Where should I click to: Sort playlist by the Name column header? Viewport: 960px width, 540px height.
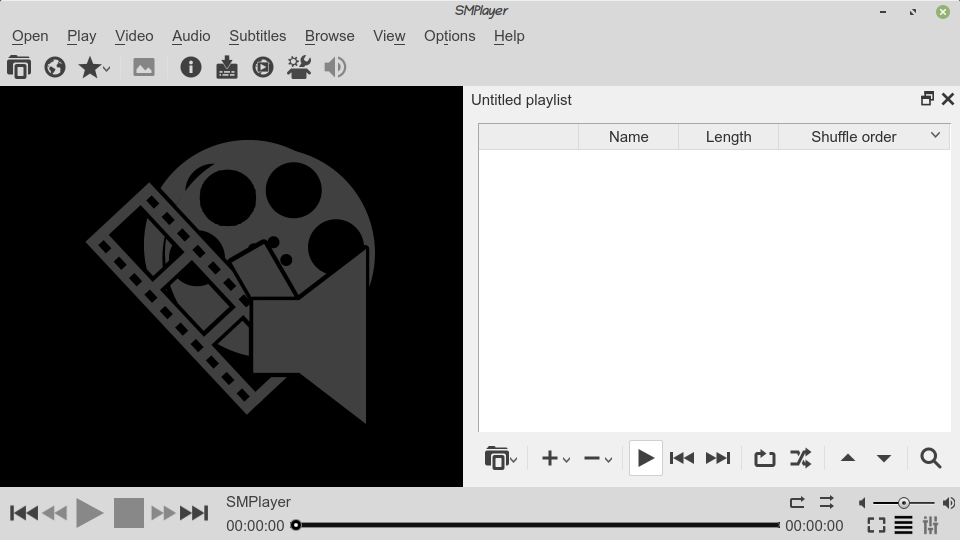[628, 137]
